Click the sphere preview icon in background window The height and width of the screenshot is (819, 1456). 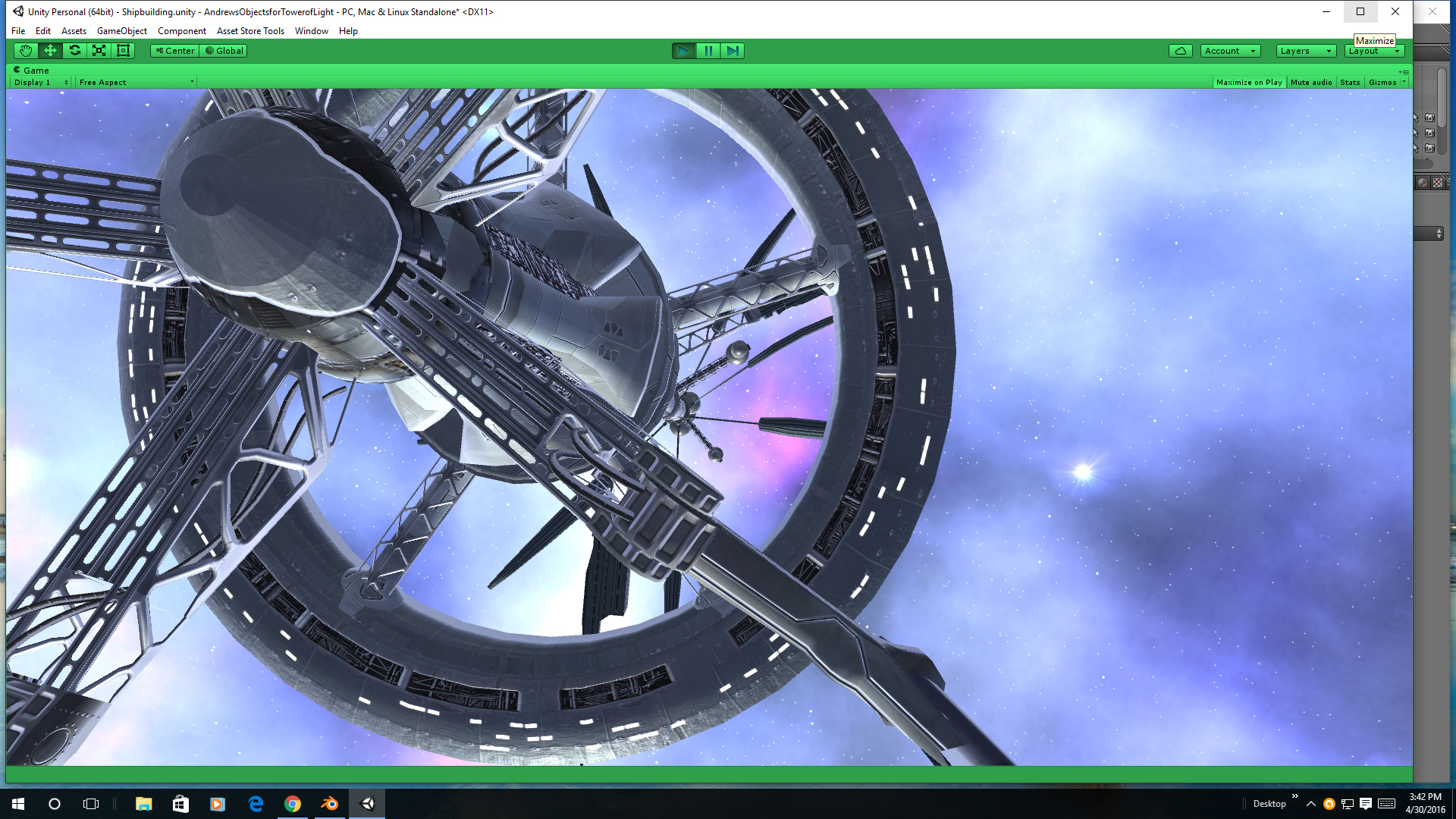[x=1423, y=183]
